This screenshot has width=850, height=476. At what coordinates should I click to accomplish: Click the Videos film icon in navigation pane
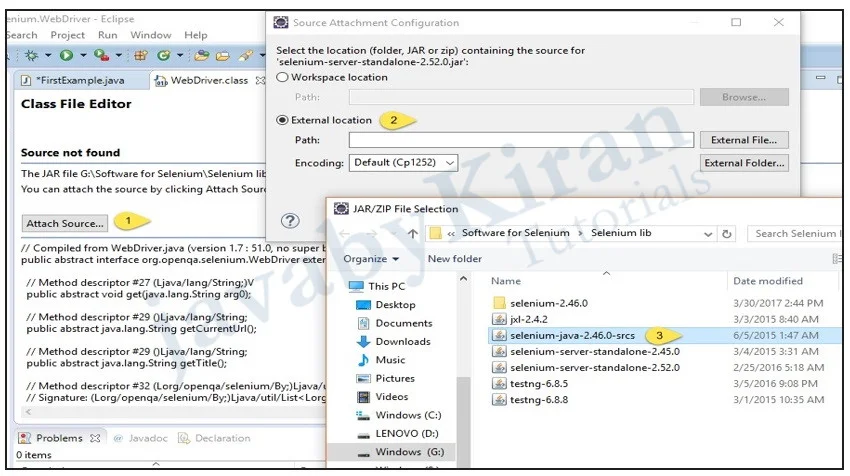point(363,397)
